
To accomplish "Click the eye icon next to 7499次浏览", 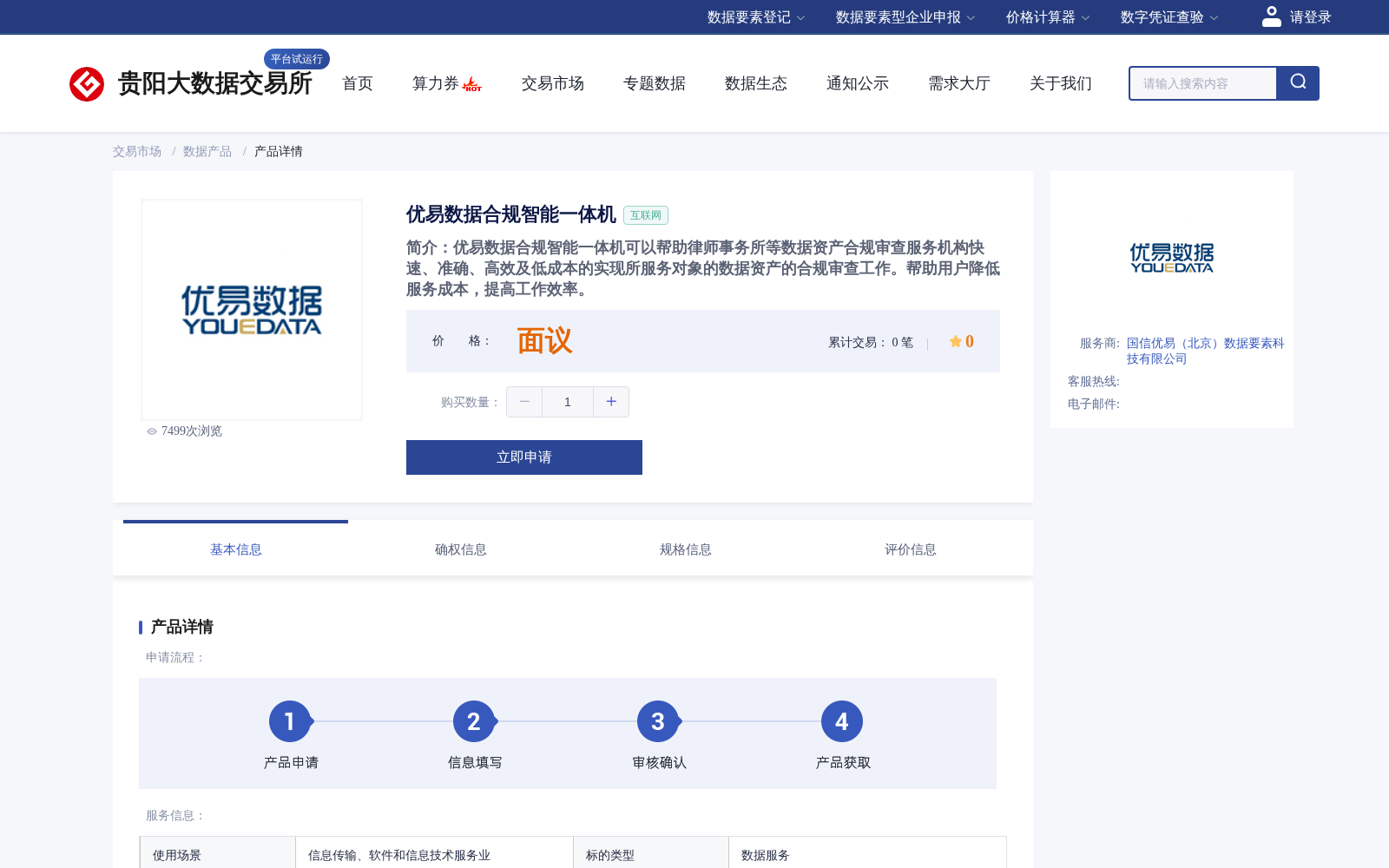I will coord(152,431).
